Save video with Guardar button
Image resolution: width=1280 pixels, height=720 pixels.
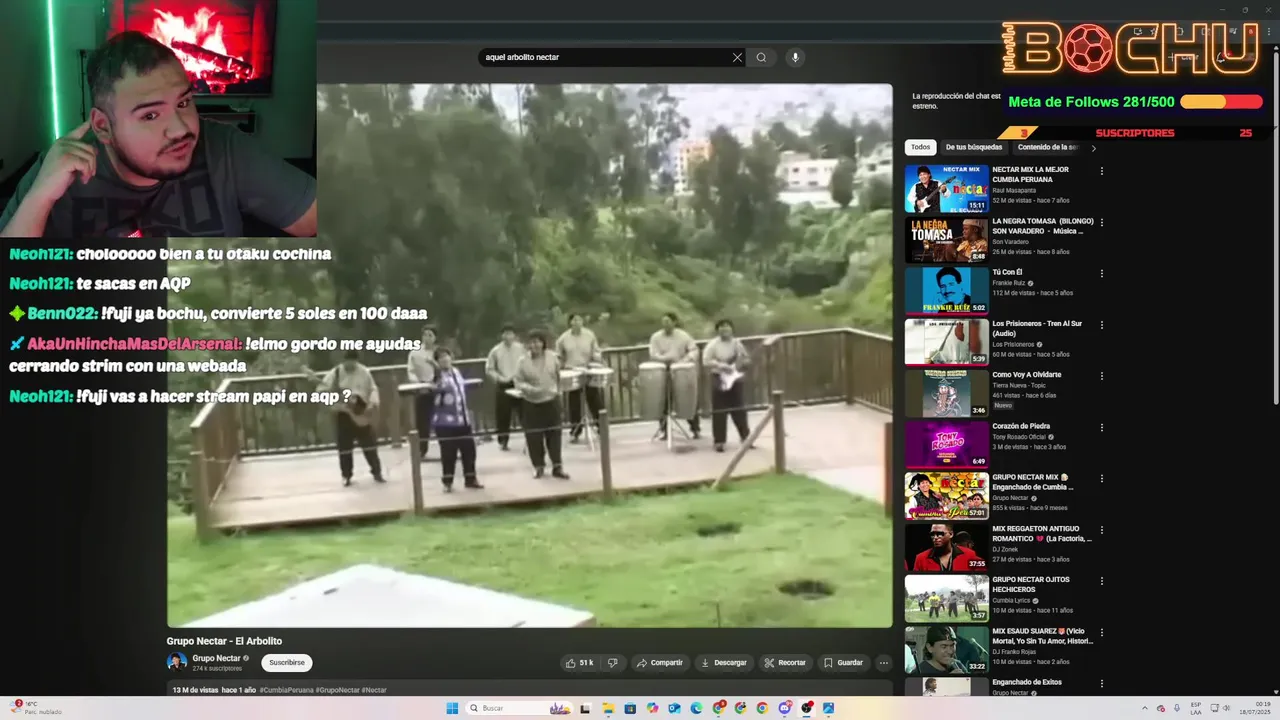pyautogui.click(x=843, y=662)
